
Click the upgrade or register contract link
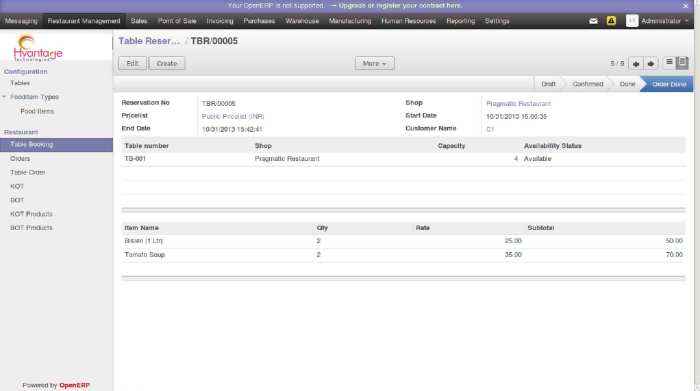pyautogui.click(x=400, y=6)
